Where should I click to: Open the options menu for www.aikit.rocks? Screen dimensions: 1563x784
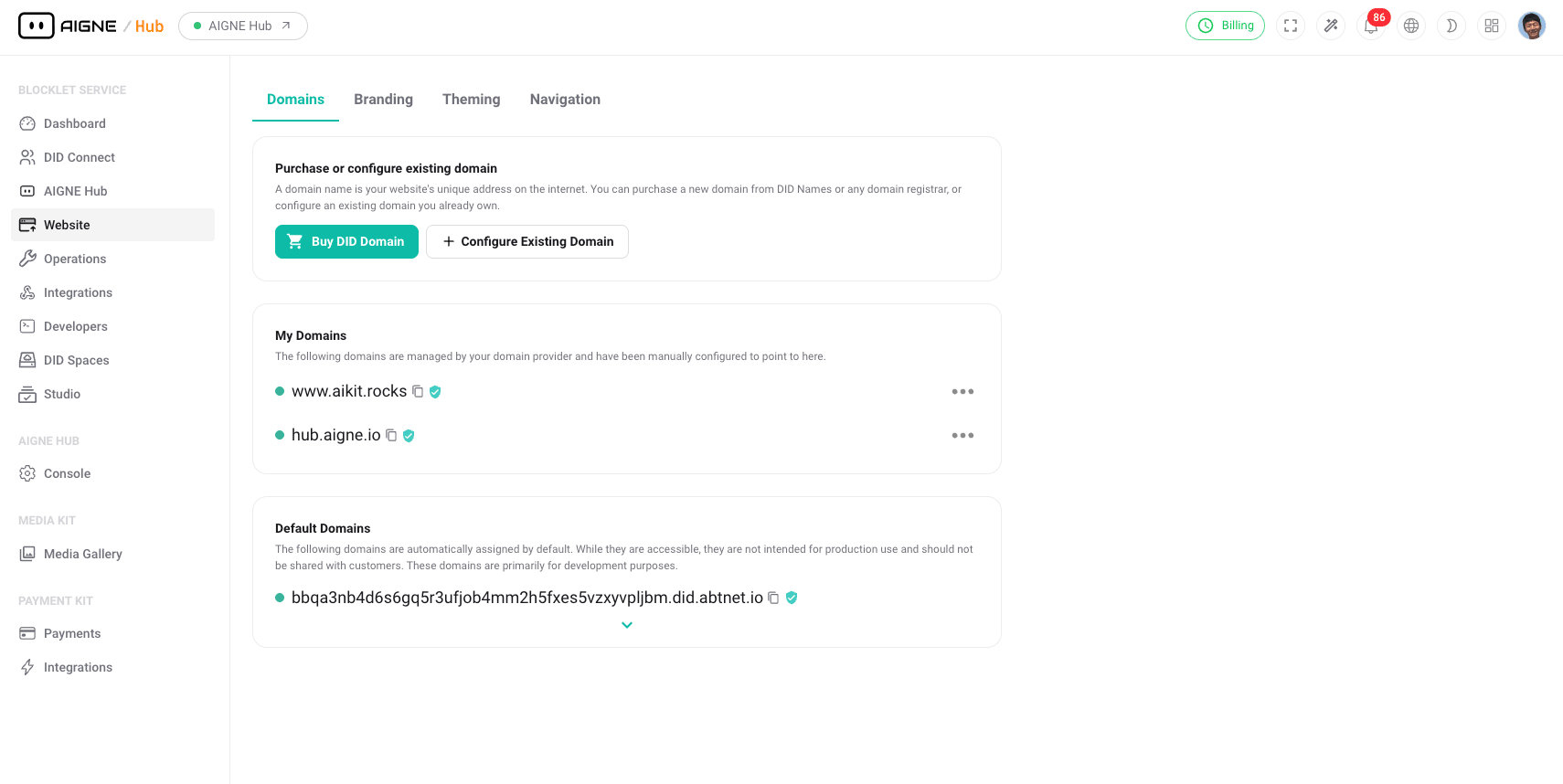pyautogui.click(x=962, y=391)
